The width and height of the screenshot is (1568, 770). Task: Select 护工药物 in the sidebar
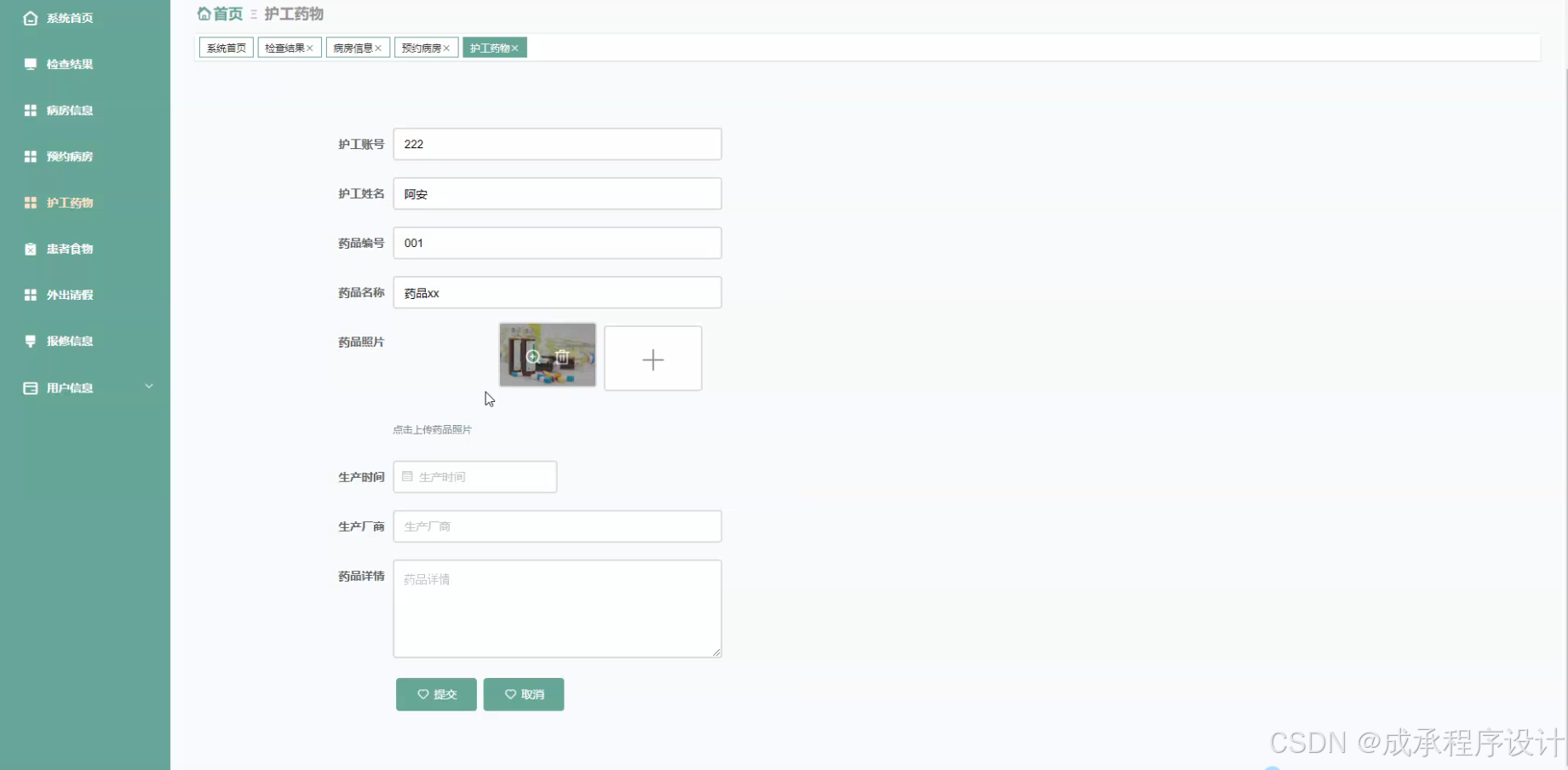(x=70, y=203)
